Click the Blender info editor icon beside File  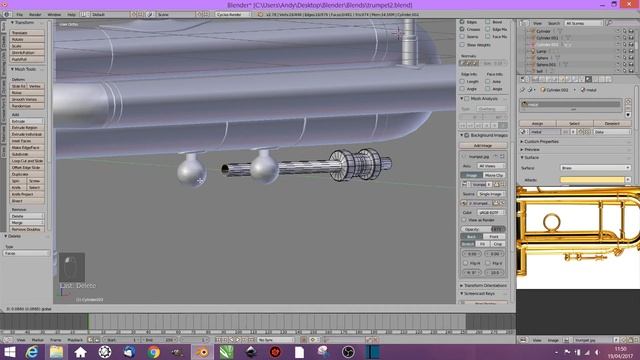click(x=7, y=14)
